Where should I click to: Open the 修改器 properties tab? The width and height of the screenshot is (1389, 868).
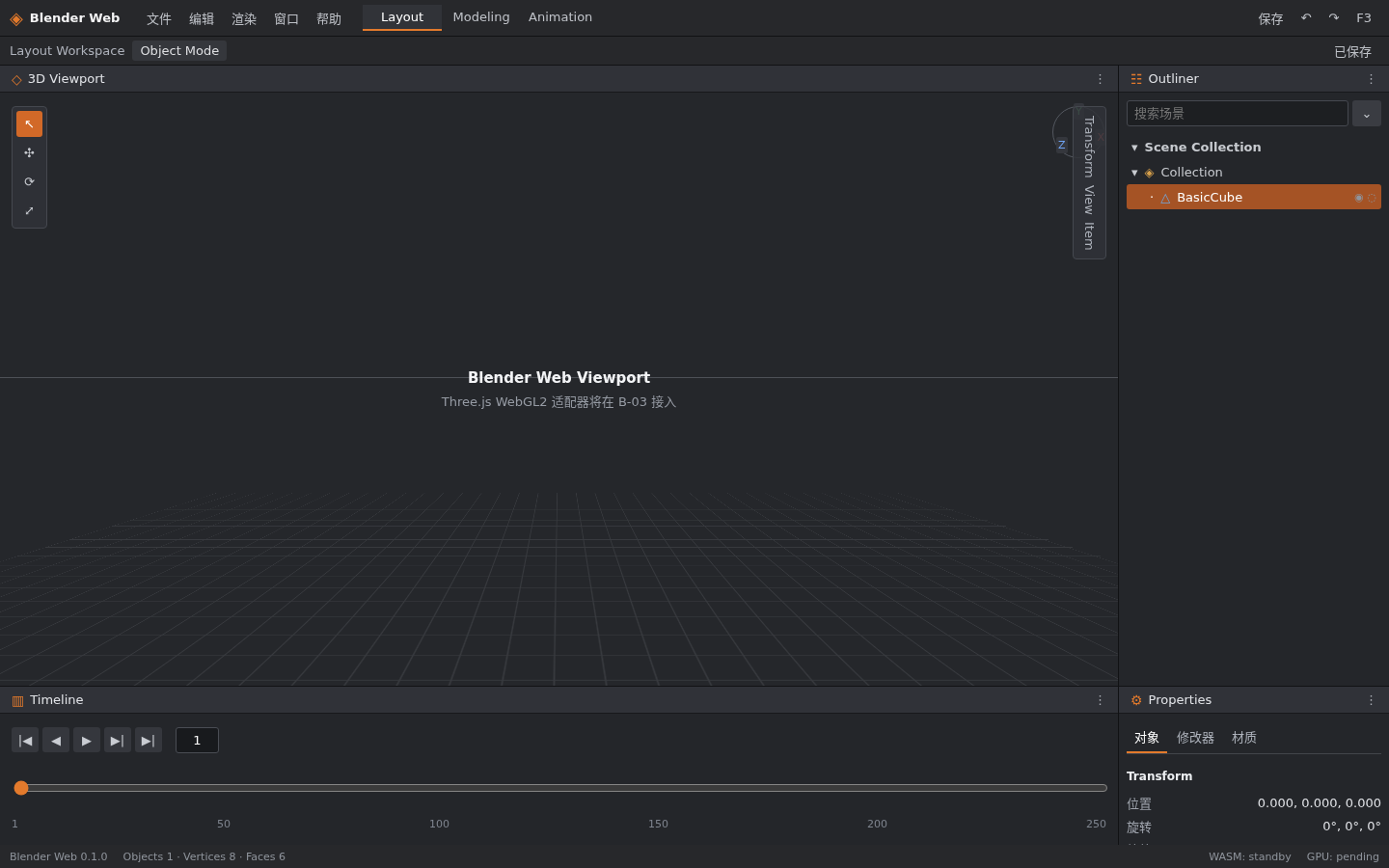(1195, 738)
